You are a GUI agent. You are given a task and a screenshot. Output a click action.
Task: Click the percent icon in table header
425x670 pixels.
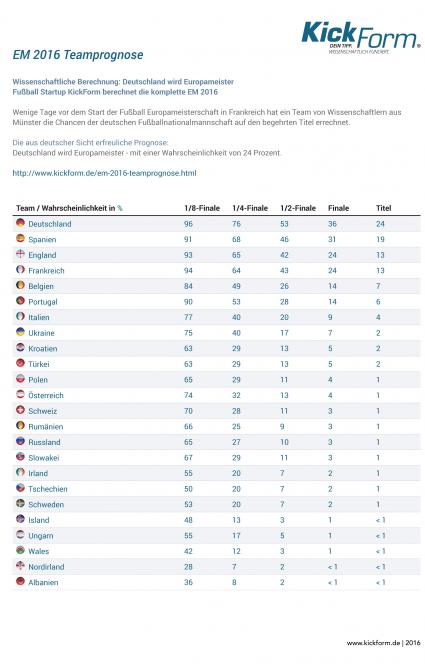click(120, 209)
